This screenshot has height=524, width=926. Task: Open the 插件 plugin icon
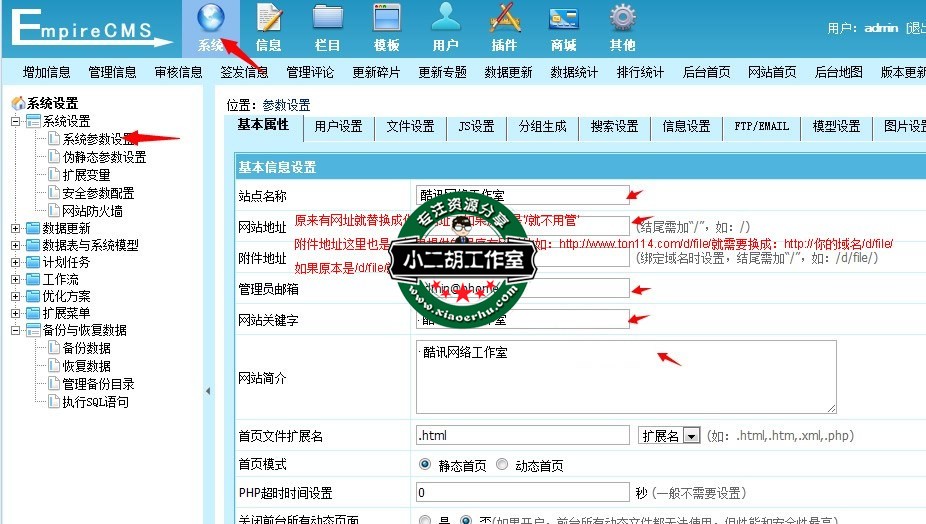pyautogui.click(x=504, y=20)
